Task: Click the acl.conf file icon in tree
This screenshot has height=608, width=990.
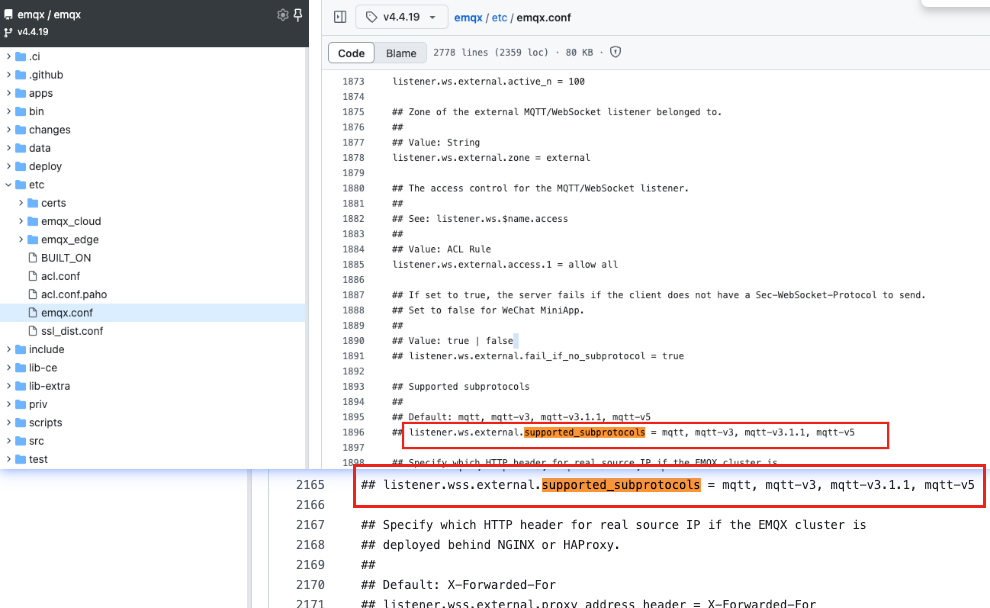Action: coord(32,276)
